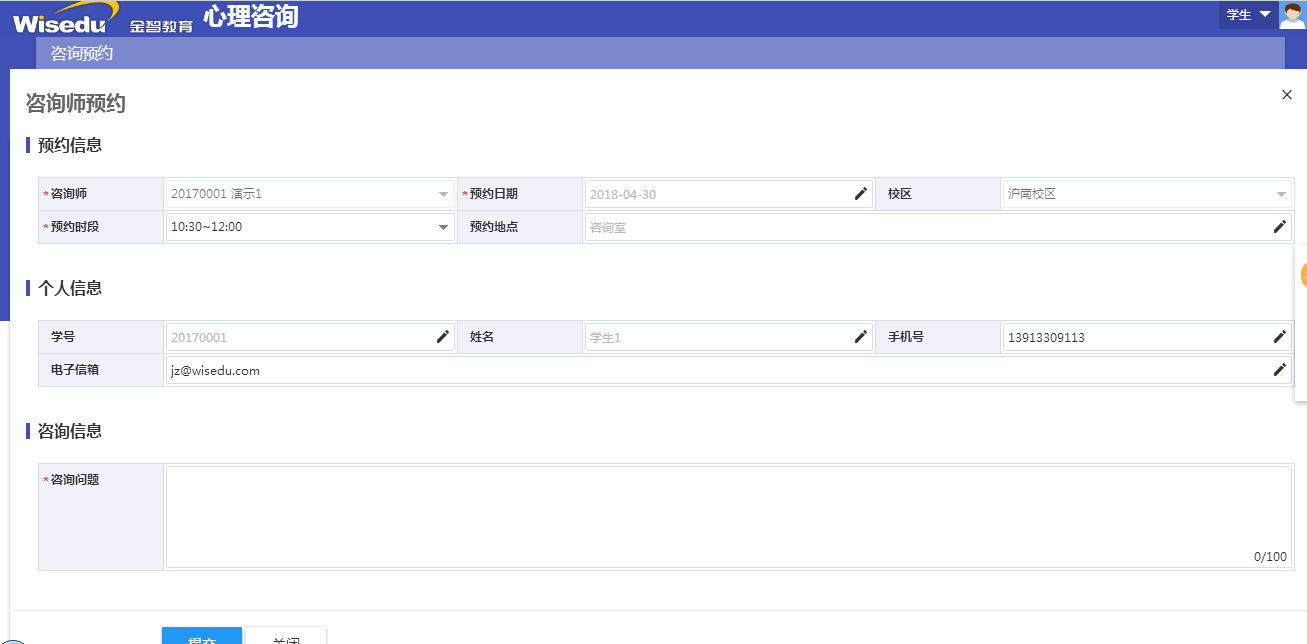Focus the 预约日期 field 2018-04-30
The width and height of the screenshot is (1307, 644).
pos(728,194)
